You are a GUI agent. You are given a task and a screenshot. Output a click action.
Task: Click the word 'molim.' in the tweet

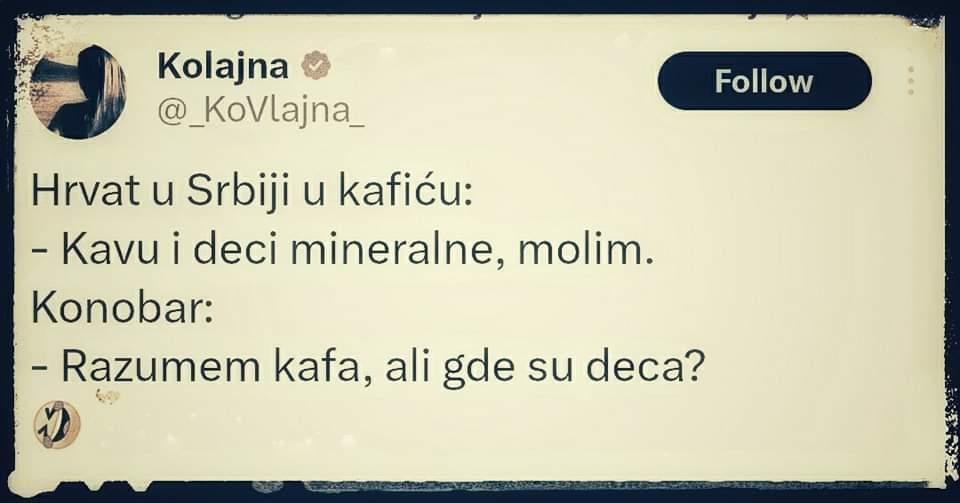pos(586,250)
